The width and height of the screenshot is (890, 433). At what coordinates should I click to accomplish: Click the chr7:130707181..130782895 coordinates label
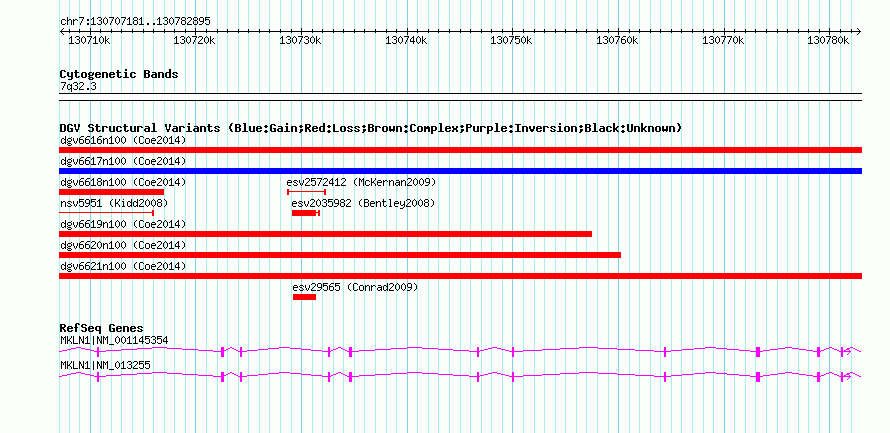(x=135, y=22)
